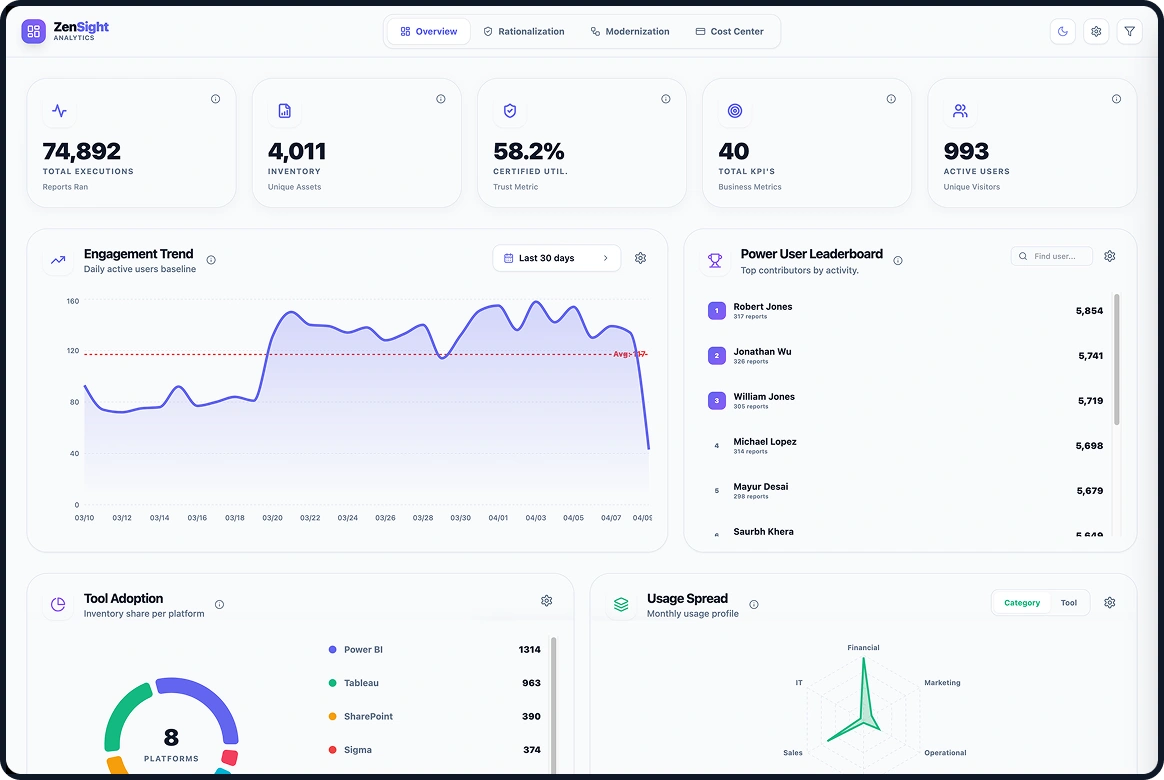
Task: Click the Find user search field
Action: pos(1051,256)
